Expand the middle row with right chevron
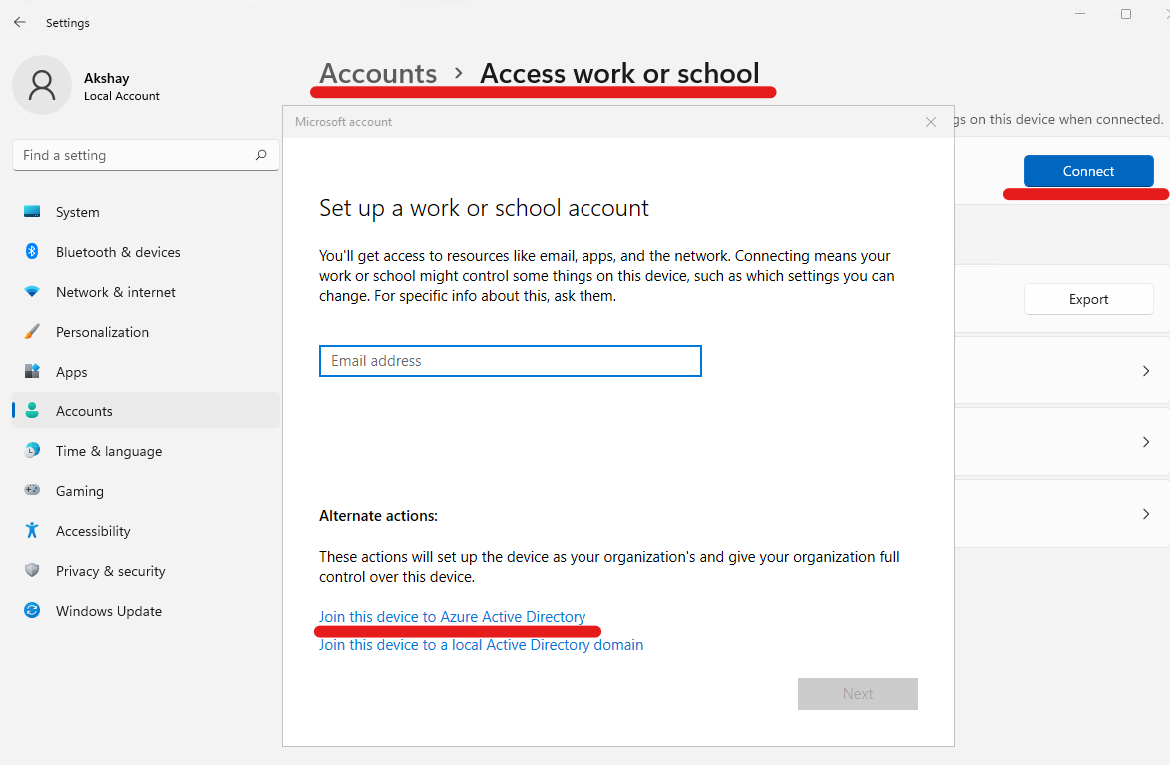The height and width of the screenshot is (765, 1170). click(1146, 442)
